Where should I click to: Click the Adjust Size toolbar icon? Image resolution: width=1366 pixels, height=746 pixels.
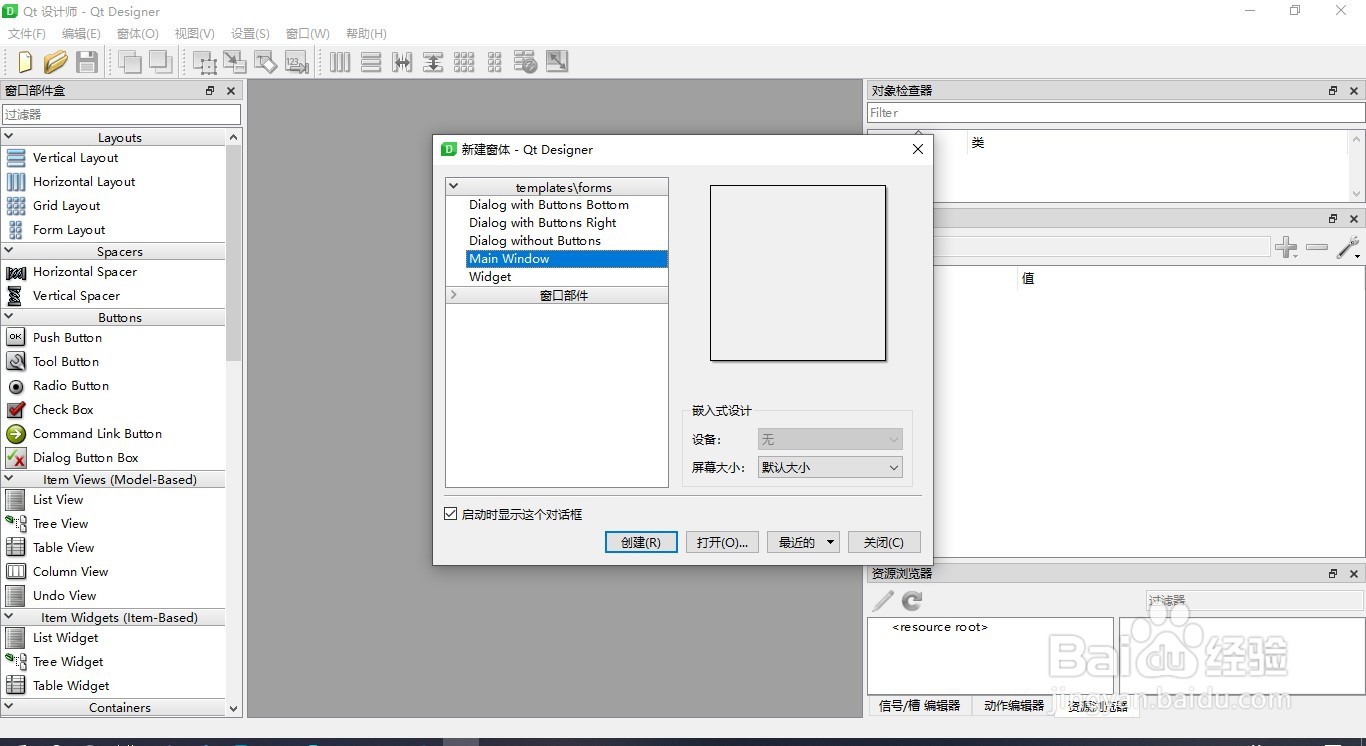click(x=557, y=62)
